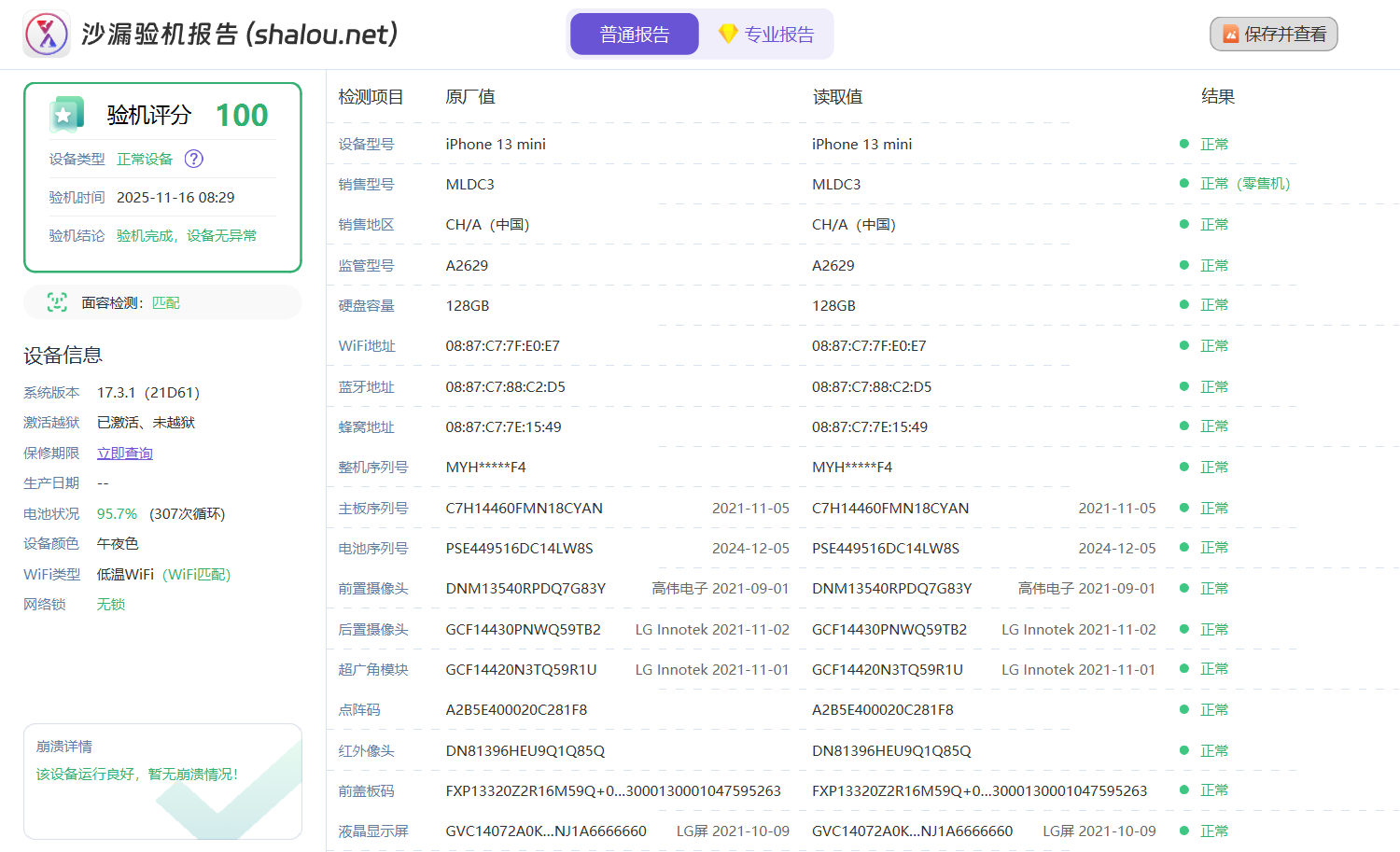The height and width of the screenshot is (852, 1400).
Task: Click the orange save icon in button
Action: pos(1230,35)
